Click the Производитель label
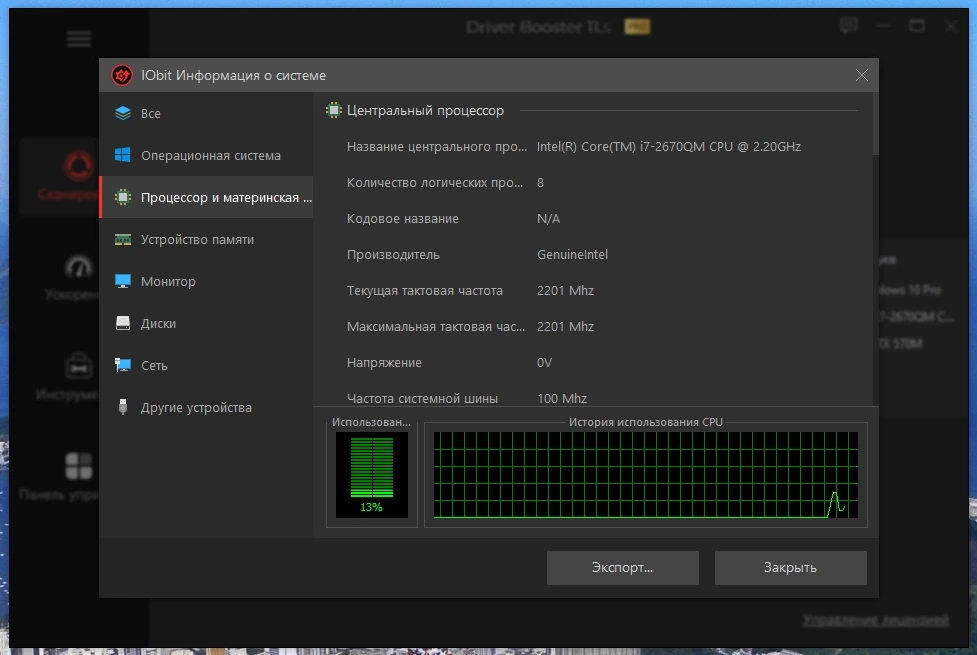 tap(393, 254)
